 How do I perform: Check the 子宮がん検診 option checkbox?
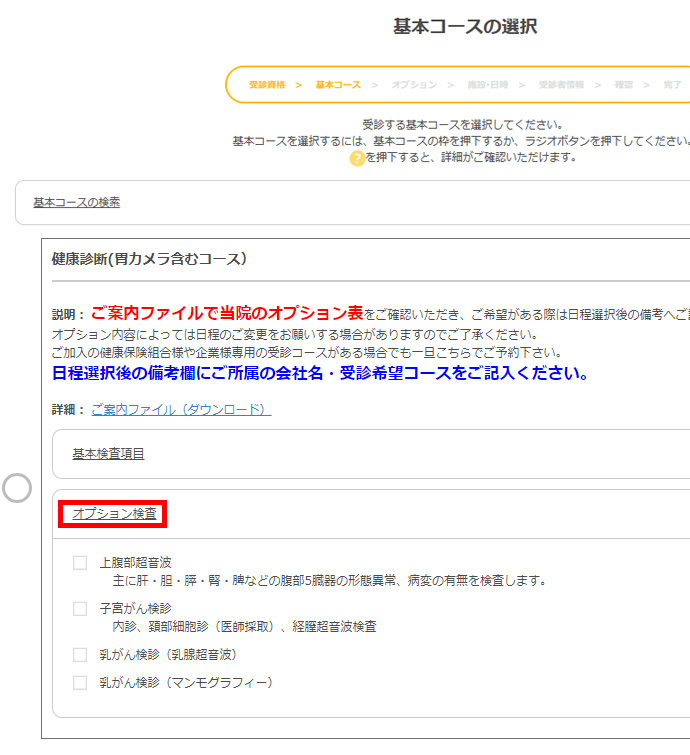(x=80, y=609)
